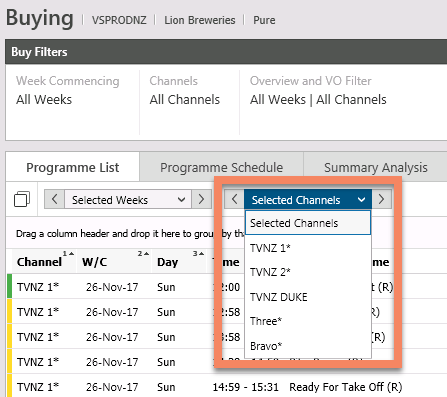Image resolution: width=447 pixels, height=397 pixels.
Task: Go to next week using right arrow
Action: (x=201, y=199)
